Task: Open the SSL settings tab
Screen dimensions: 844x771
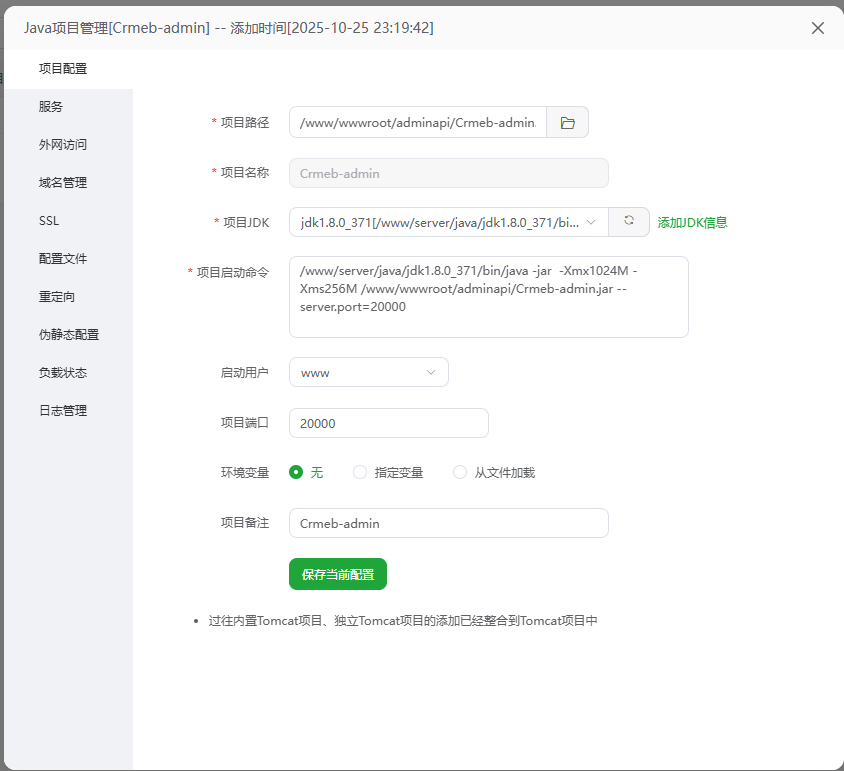Action: point(49,220)
